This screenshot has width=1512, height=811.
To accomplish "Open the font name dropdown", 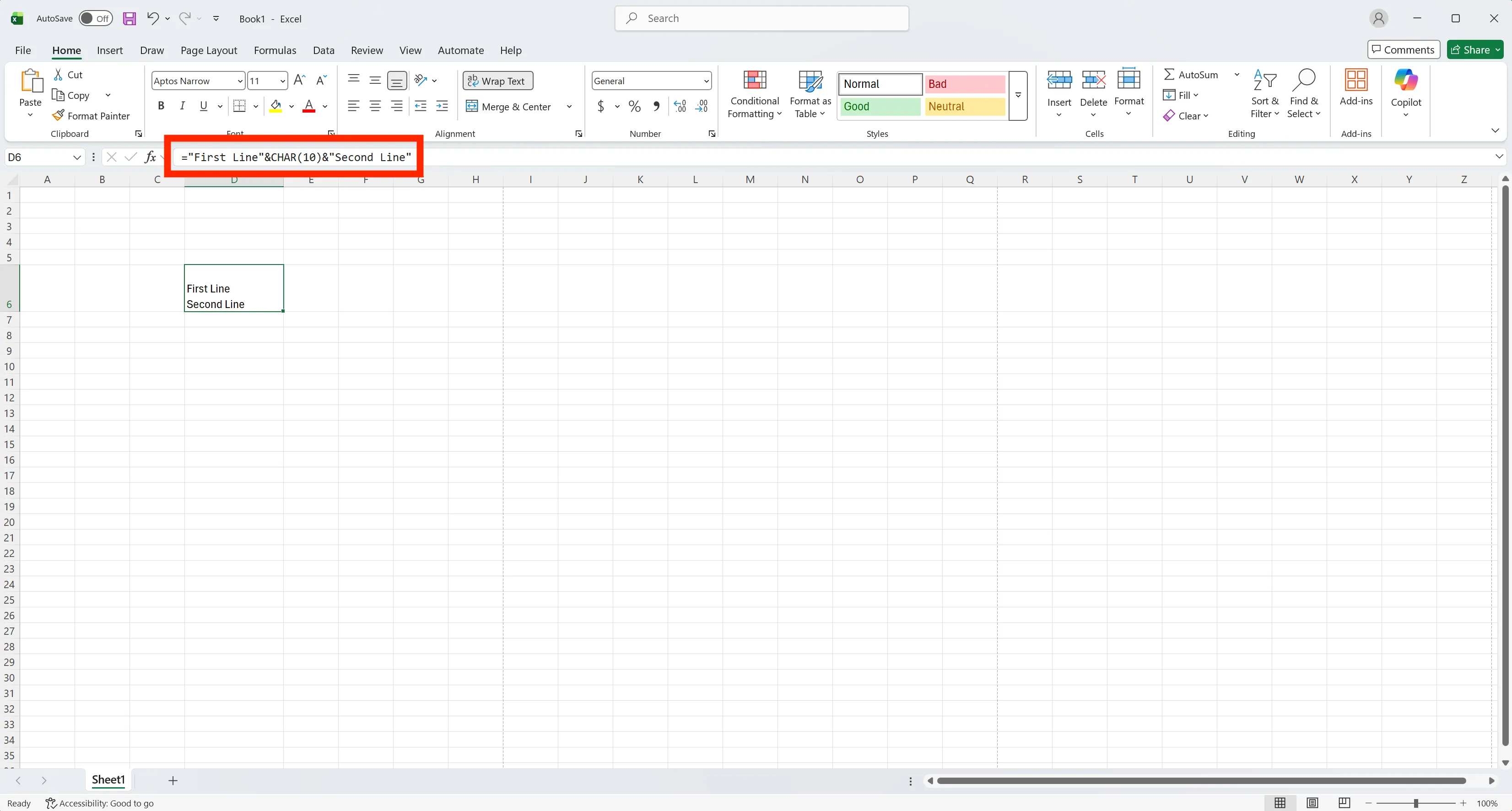I will pyautogui.click(x=240, y=81).
